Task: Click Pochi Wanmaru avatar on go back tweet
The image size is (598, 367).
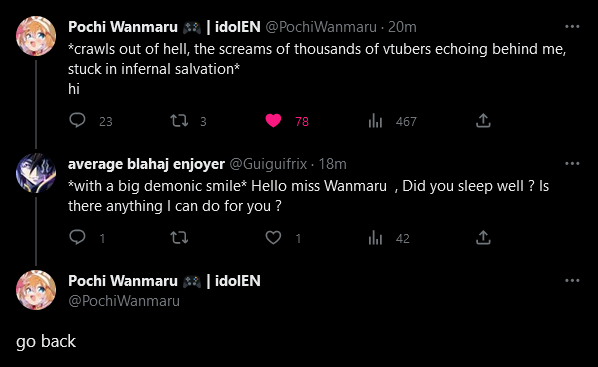Action: pyautogui.click(x=36, y=290)
